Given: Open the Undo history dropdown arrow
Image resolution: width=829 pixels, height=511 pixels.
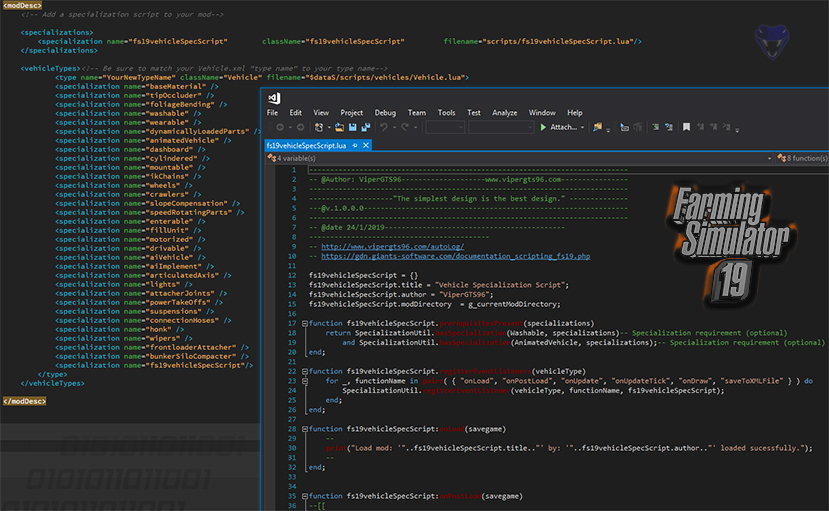Looking at the screenshot, I should point(394,127).
